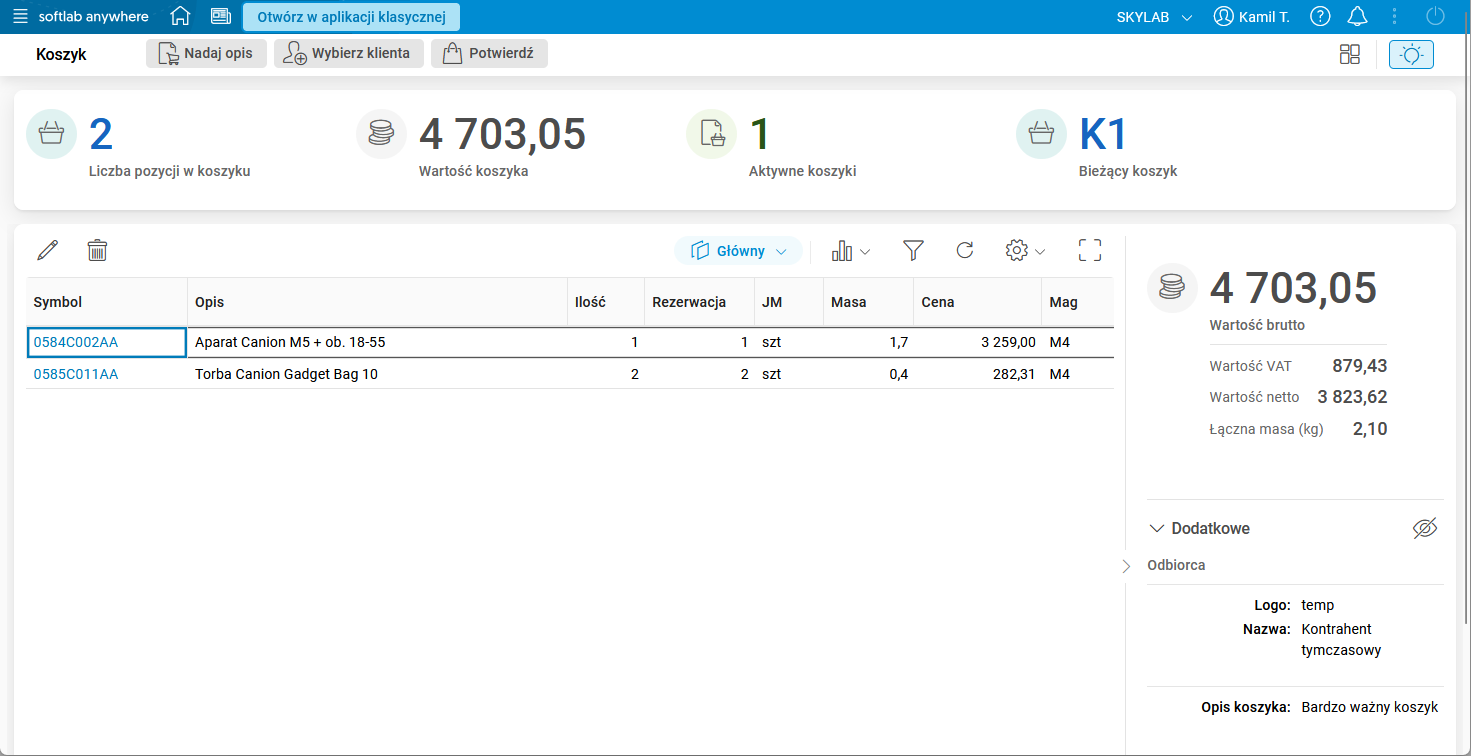The width and height of the screenshot is (1471, 756).
Task: Open the SKYLAB company dropdown
Action: [1155, 17]
